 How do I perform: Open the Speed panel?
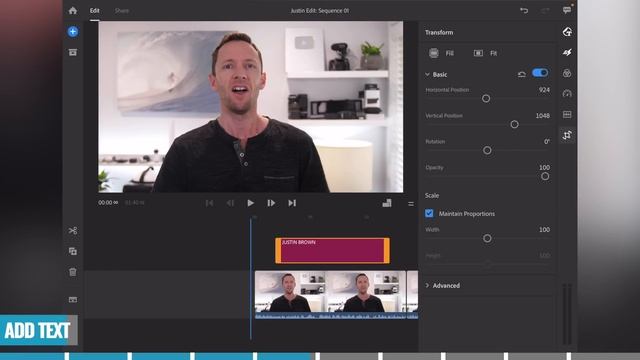pyautogui.click(x=567, y=93)
